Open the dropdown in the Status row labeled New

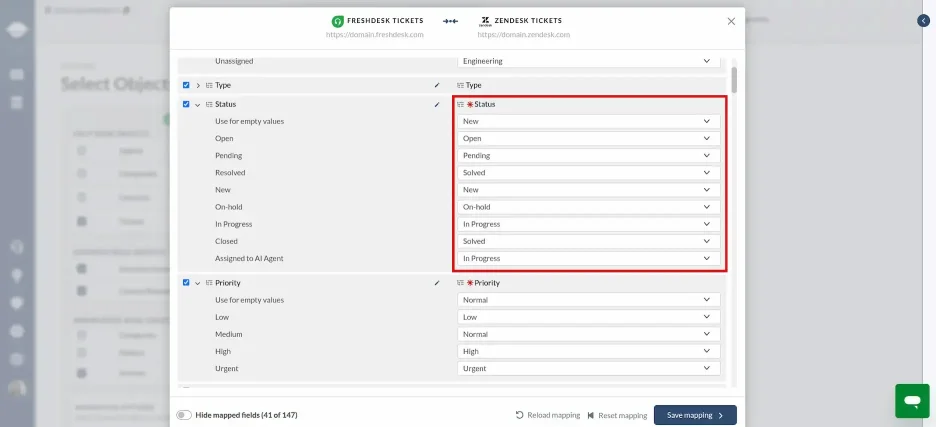tap(589, 190)
